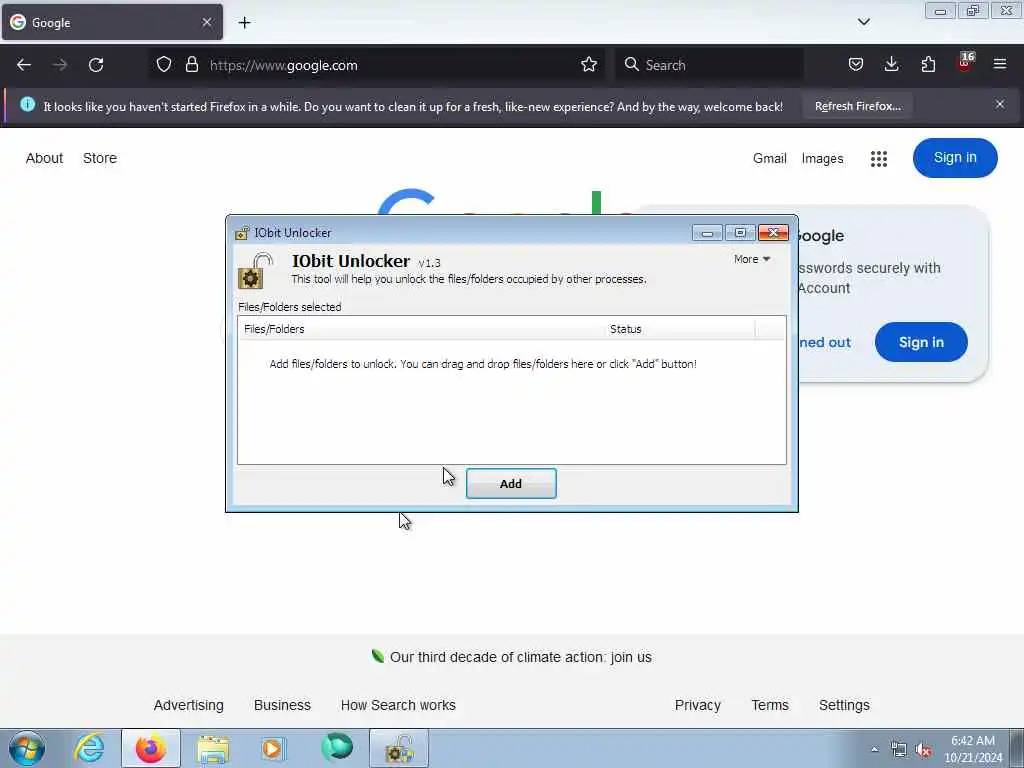1024x768 pixels.
Task: Click the top-right Sign in button
Action: coord(955,157)
